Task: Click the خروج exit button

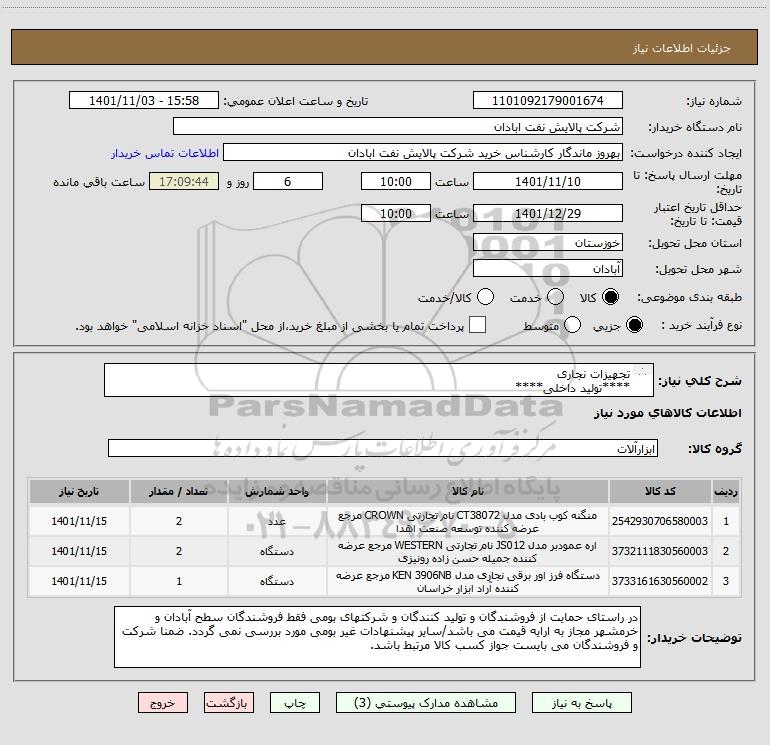Action: [x=163, y=703]
